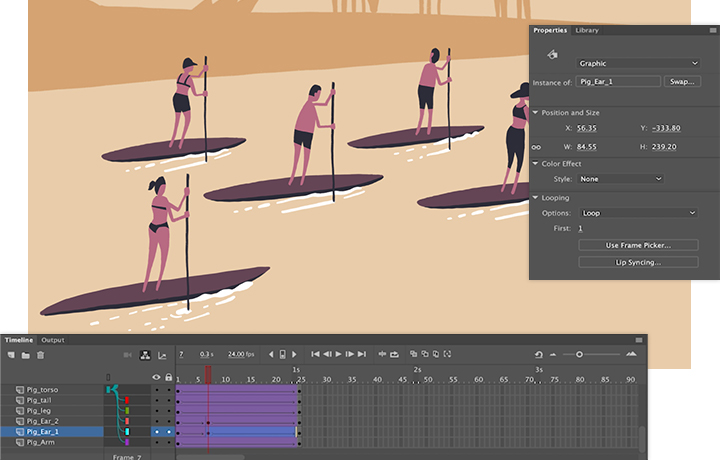Click the Use Frame Picker button
The height and width of the screenshot is (460, 720).
[637, 245]
